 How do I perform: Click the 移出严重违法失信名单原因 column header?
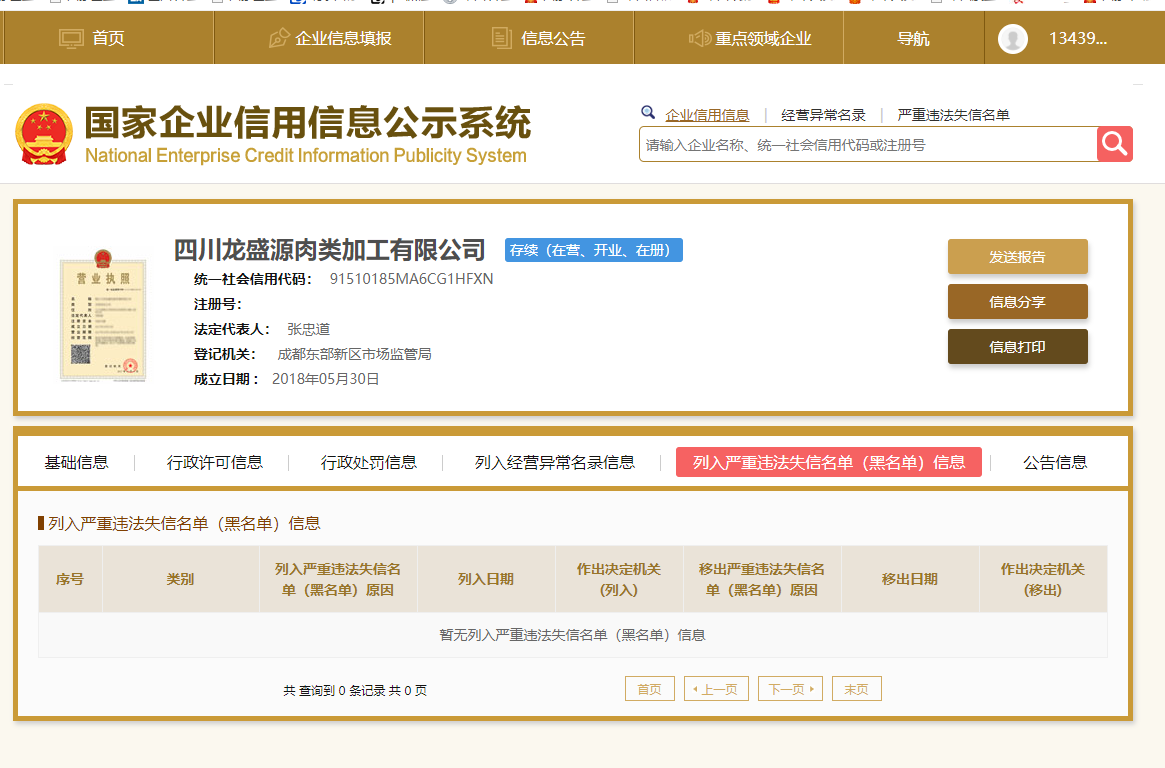pos(762,579)
